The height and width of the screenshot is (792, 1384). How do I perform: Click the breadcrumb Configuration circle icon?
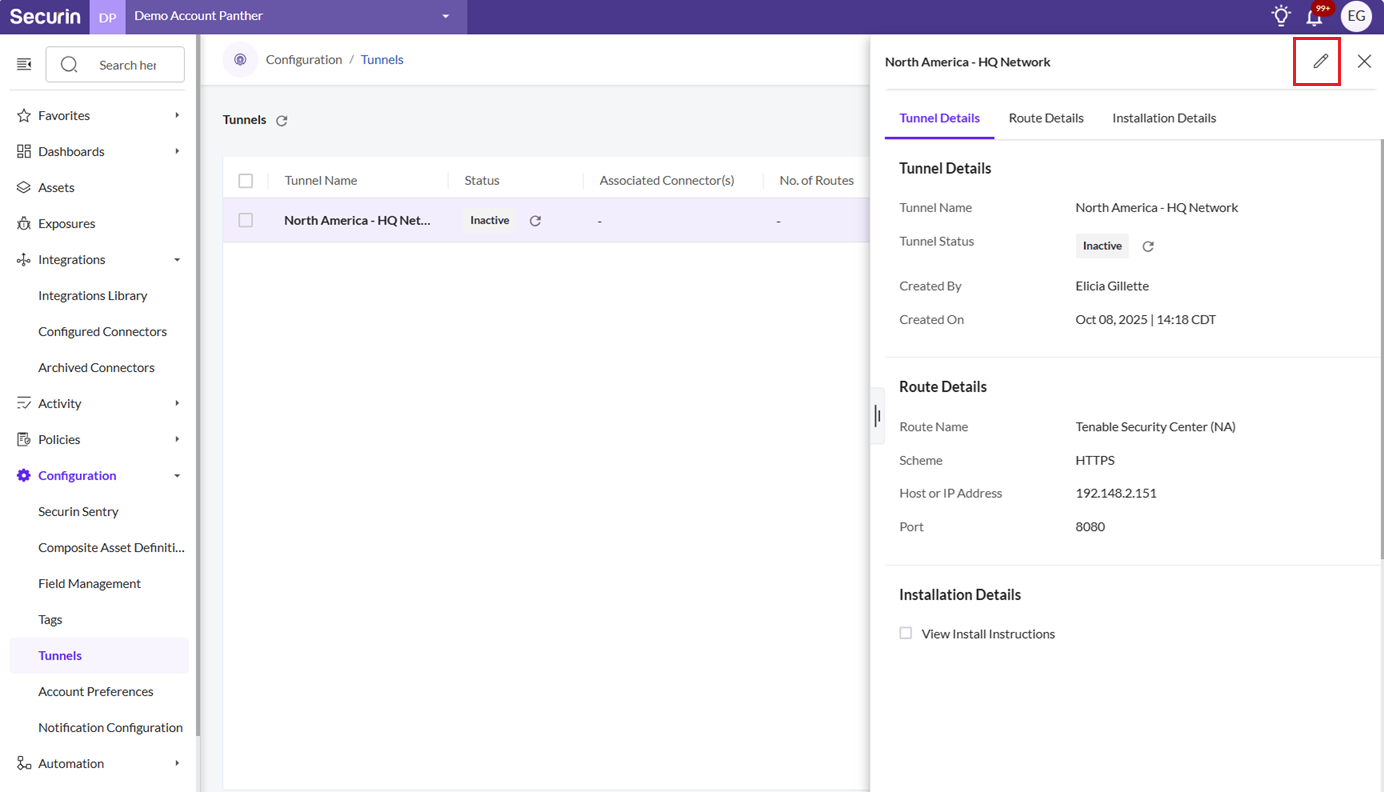tap(240, 60)
